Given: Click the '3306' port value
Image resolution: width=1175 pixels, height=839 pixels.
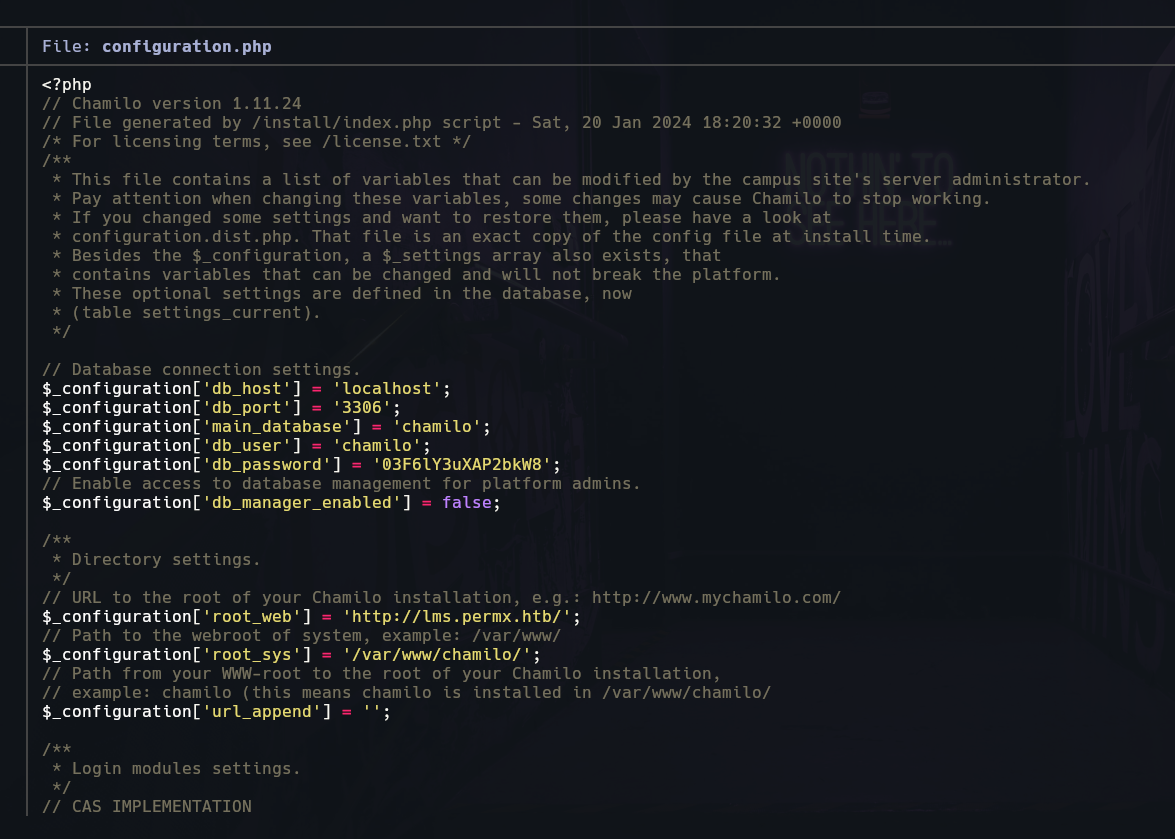Looking at the screenshot, I should (x=362, y=408).
